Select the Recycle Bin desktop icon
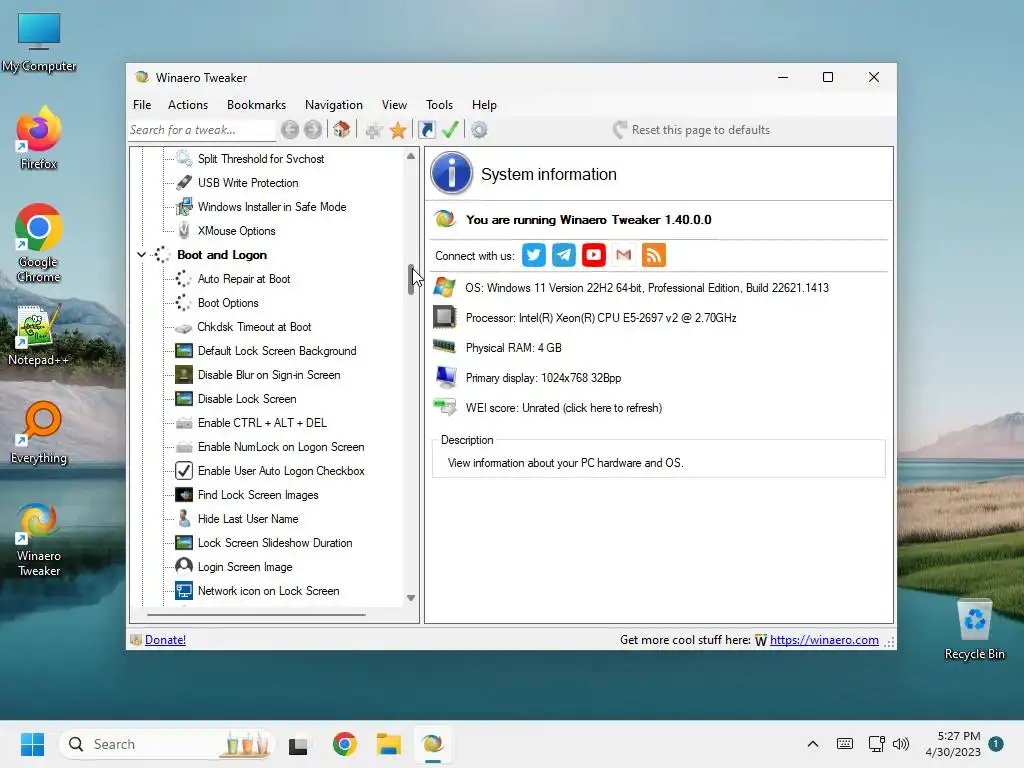This screenshot has width=1024, height=768. coord(974,630)
